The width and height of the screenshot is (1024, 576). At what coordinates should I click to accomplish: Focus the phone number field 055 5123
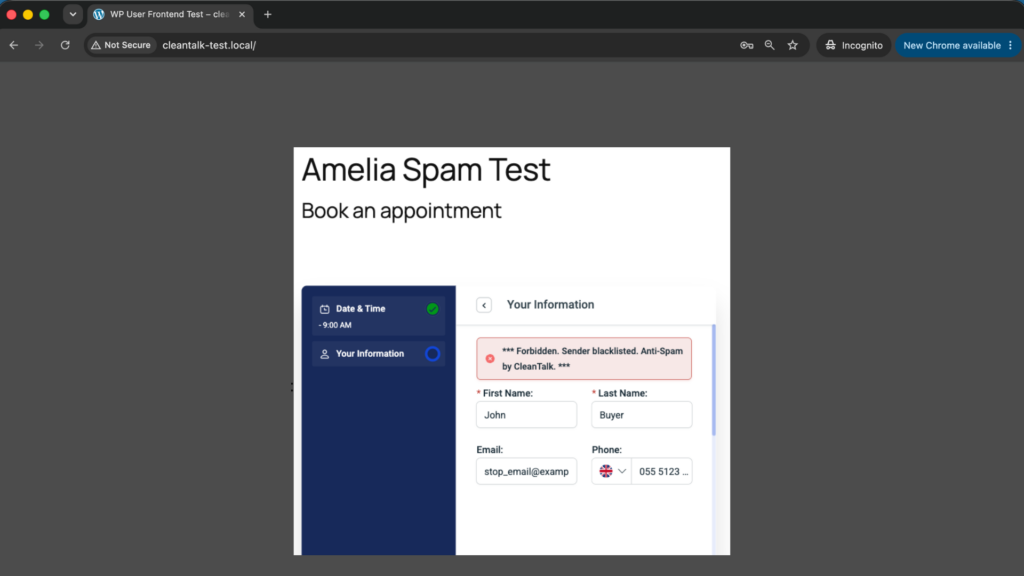662,472
